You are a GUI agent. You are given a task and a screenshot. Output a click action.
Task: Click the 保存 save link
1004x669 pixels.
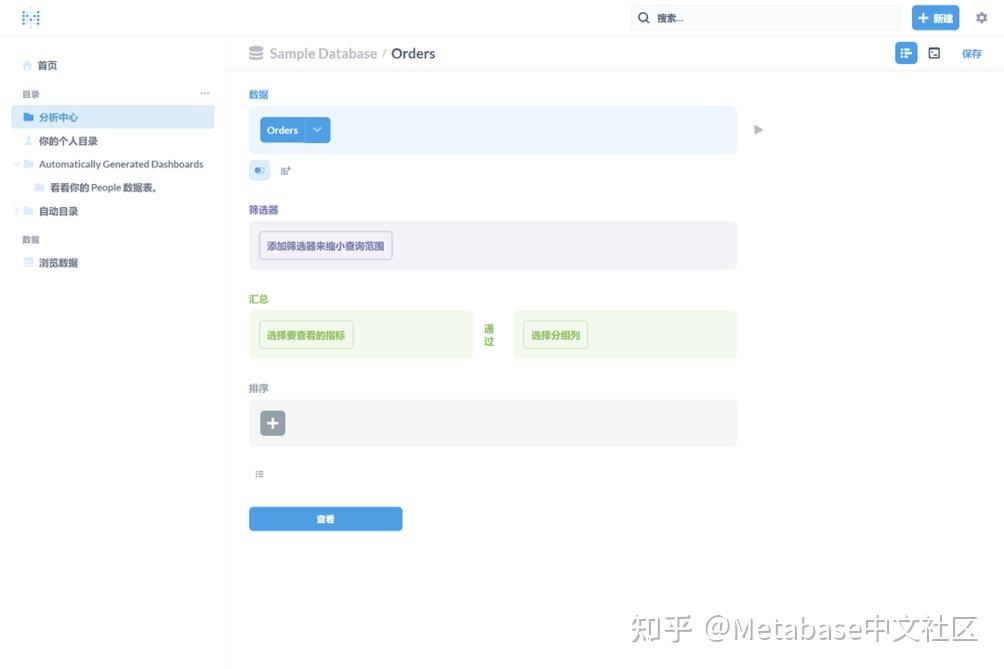[x=971, y=53]
